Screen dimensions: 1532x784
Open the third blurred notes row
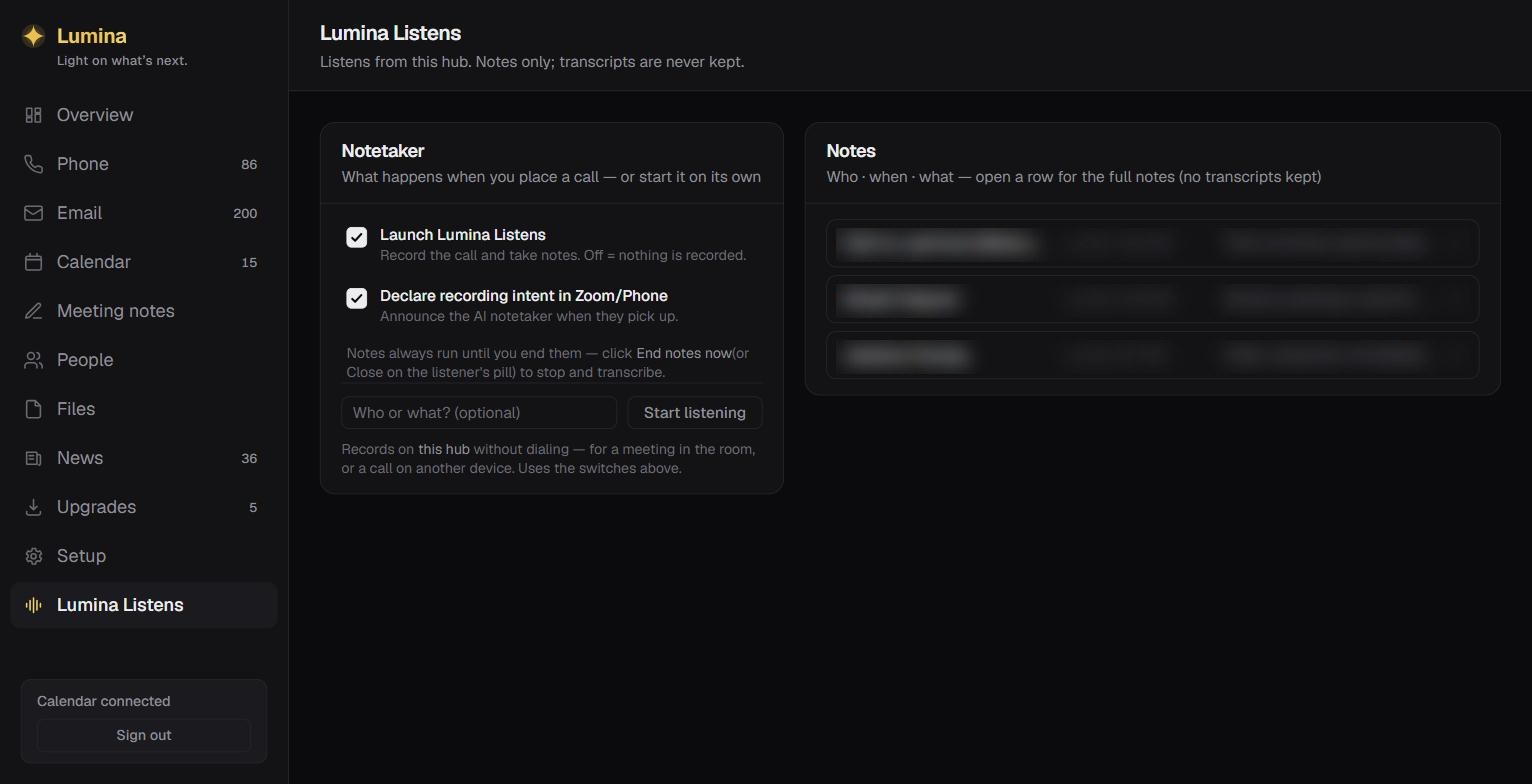click(1152, 355)
